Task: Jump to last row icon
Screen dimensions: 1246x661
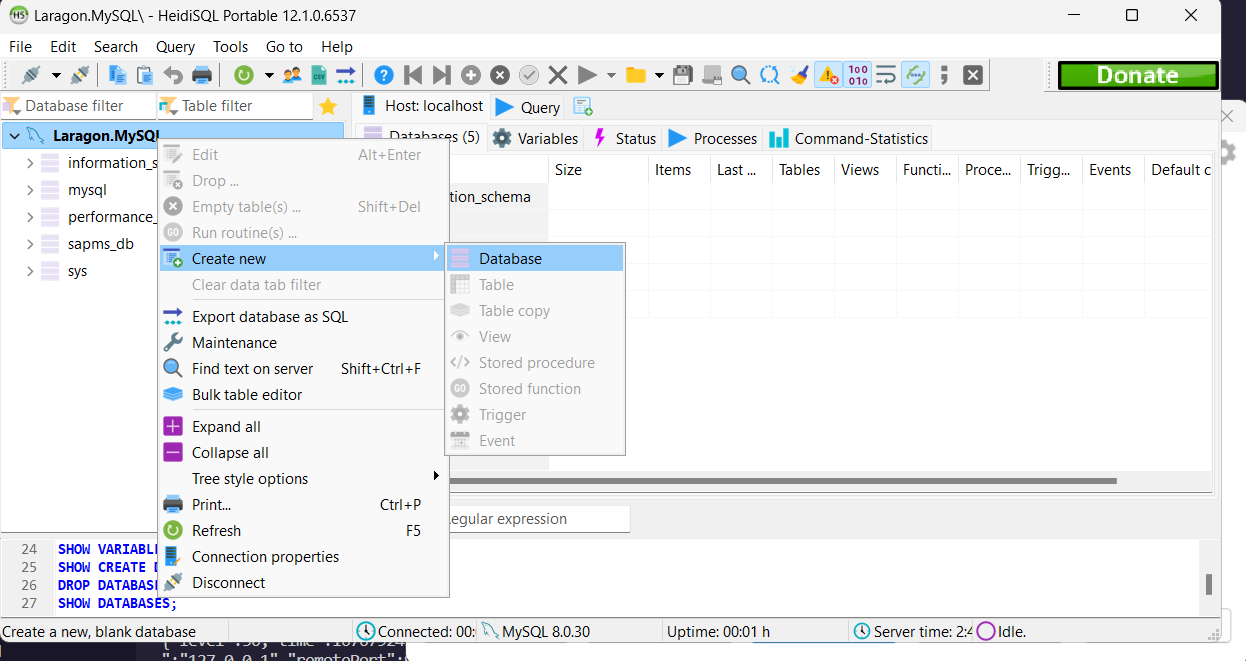Action: pyautogui.click(x=441, y=75)
